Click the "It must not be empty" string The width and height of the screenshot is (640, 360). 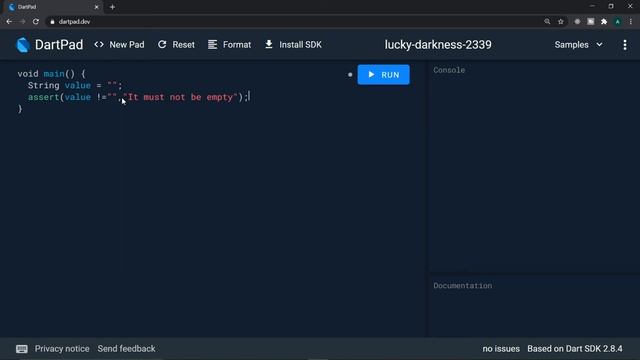[x=180, y=97]
